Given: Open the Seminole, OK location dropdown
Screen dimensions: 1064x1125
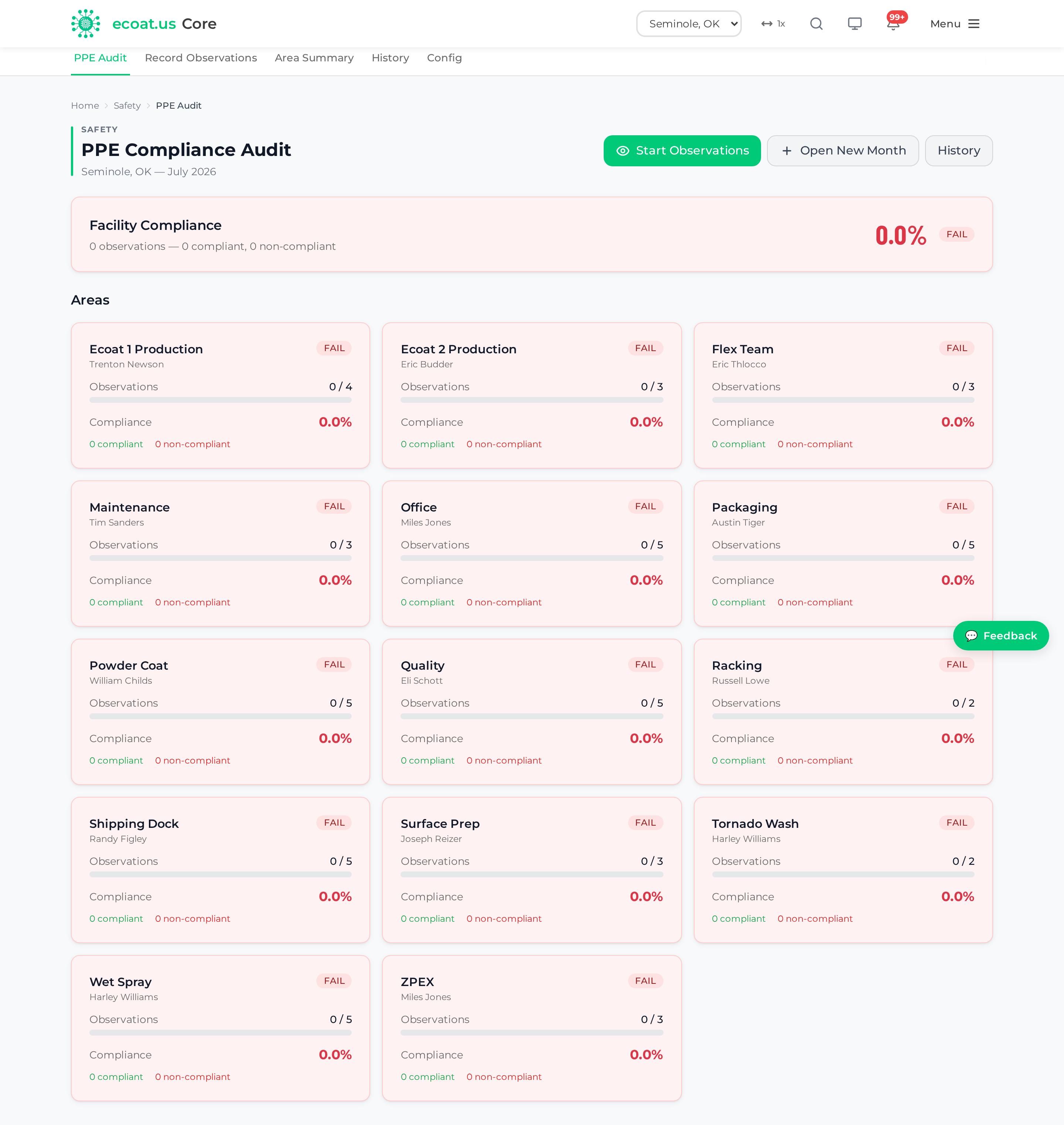Looking at the screenshot, I should click(689, 24).
